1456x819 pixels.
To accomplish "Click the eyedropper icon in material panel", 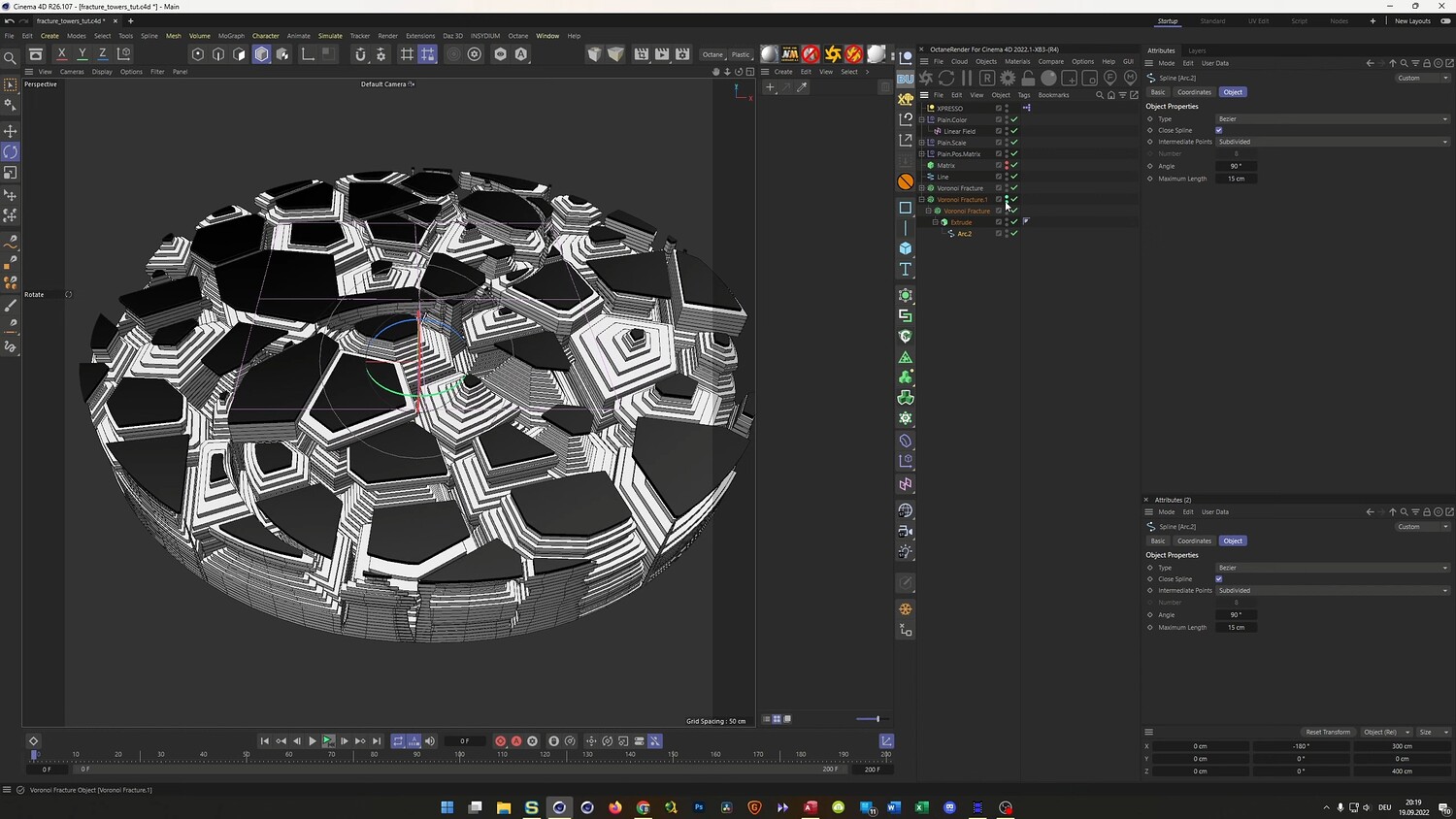I will pyautogui.click(x=802, y=87).
